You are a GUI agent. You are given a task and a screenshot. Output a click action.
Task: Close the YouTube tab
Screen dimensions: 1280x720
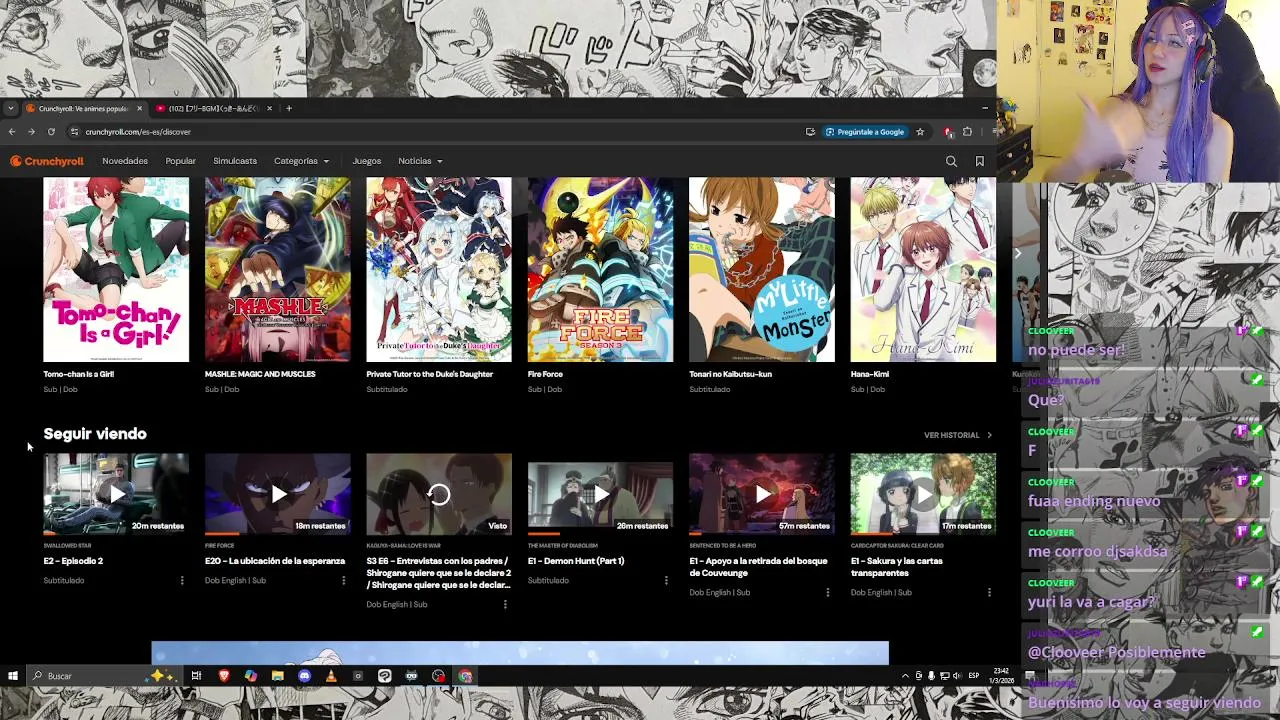[x=269, y=108]
